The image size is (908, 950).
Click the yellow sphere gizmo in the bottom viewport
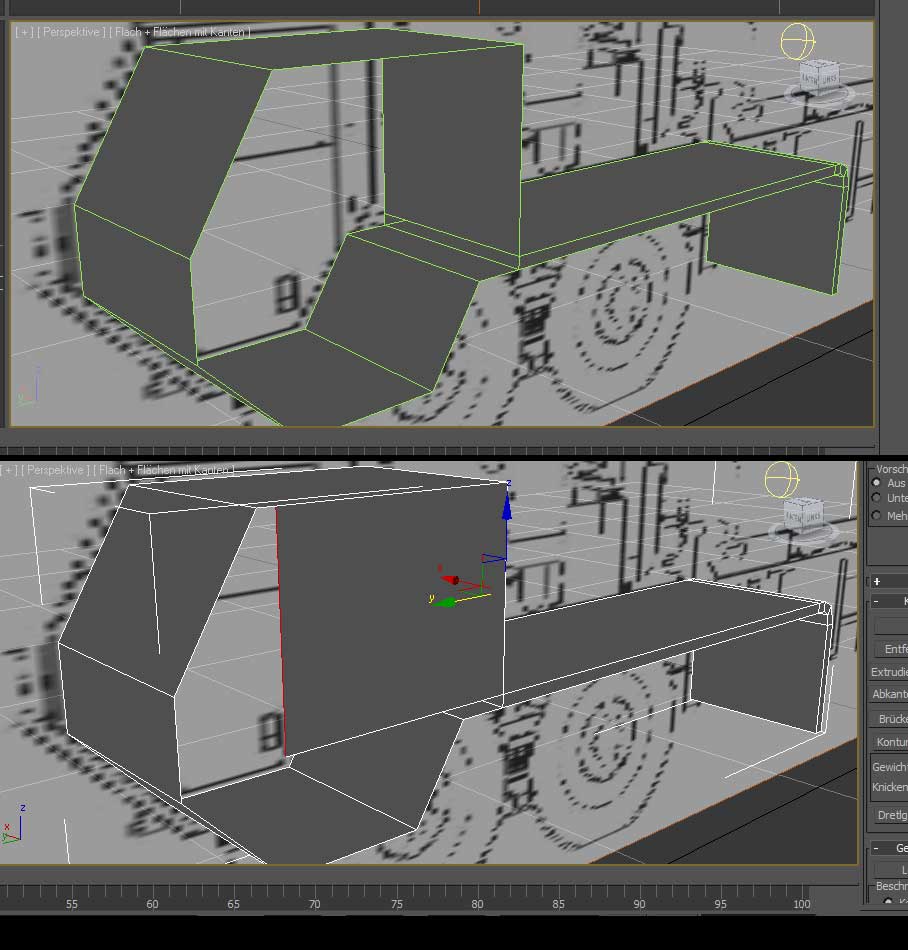pos(780,478)
